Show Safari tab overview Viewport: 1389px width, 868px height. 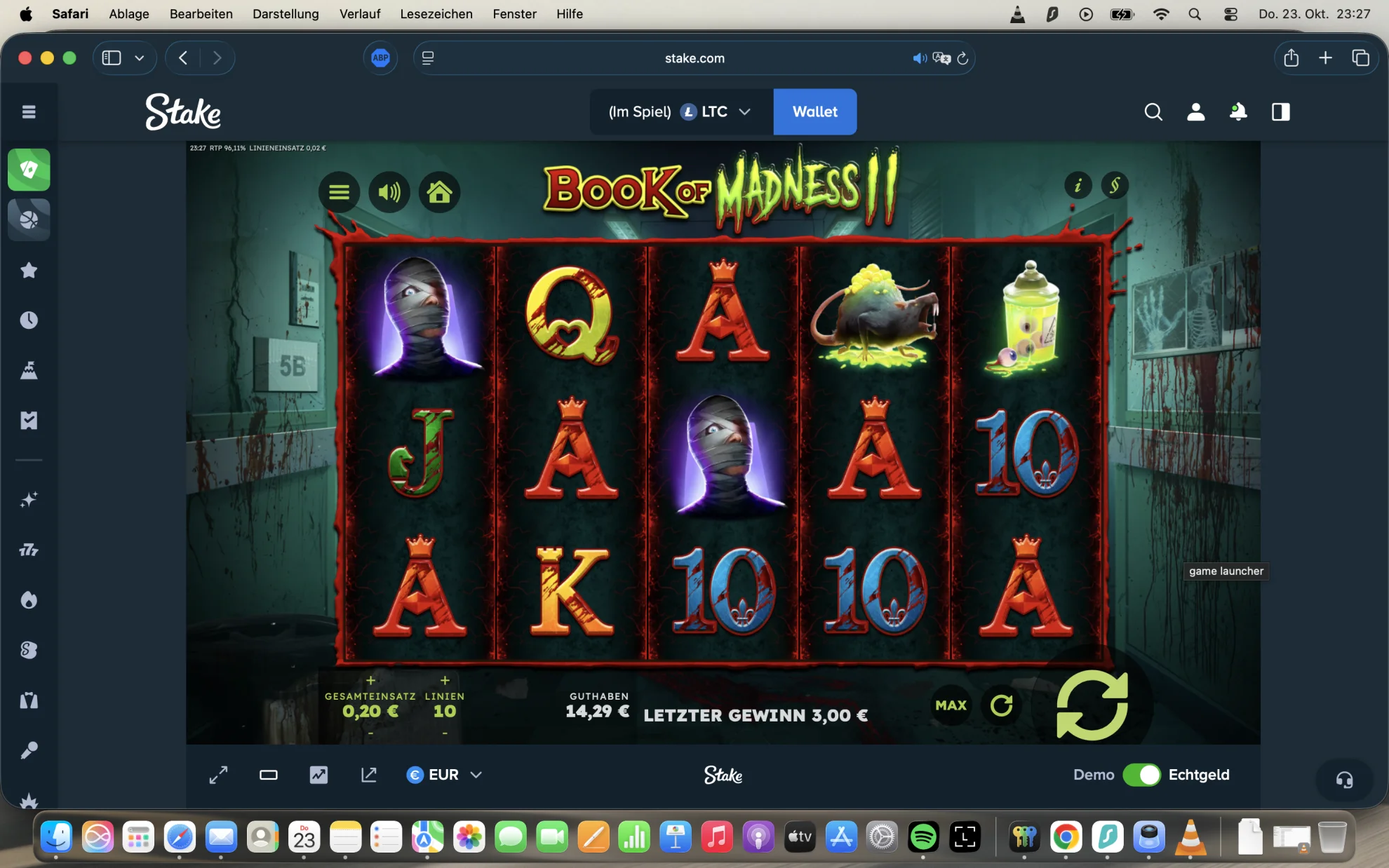click(1360, 58)
